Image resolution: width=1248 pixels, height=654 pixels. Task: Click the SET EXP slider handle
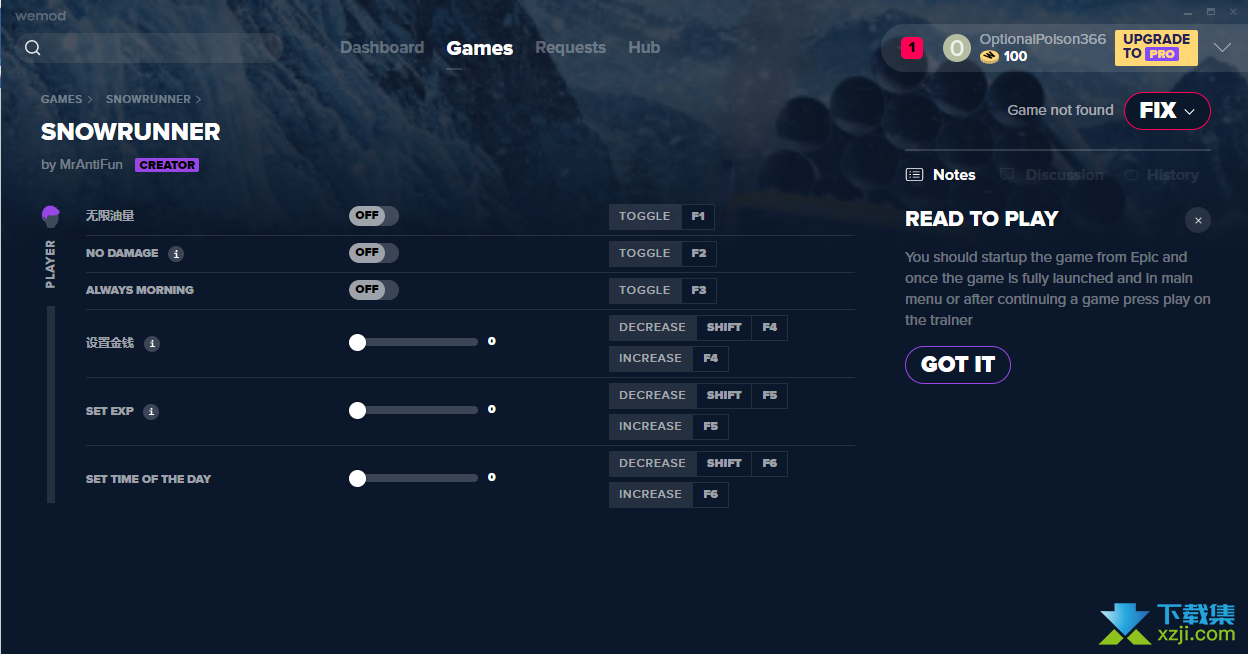coord(357,411)
